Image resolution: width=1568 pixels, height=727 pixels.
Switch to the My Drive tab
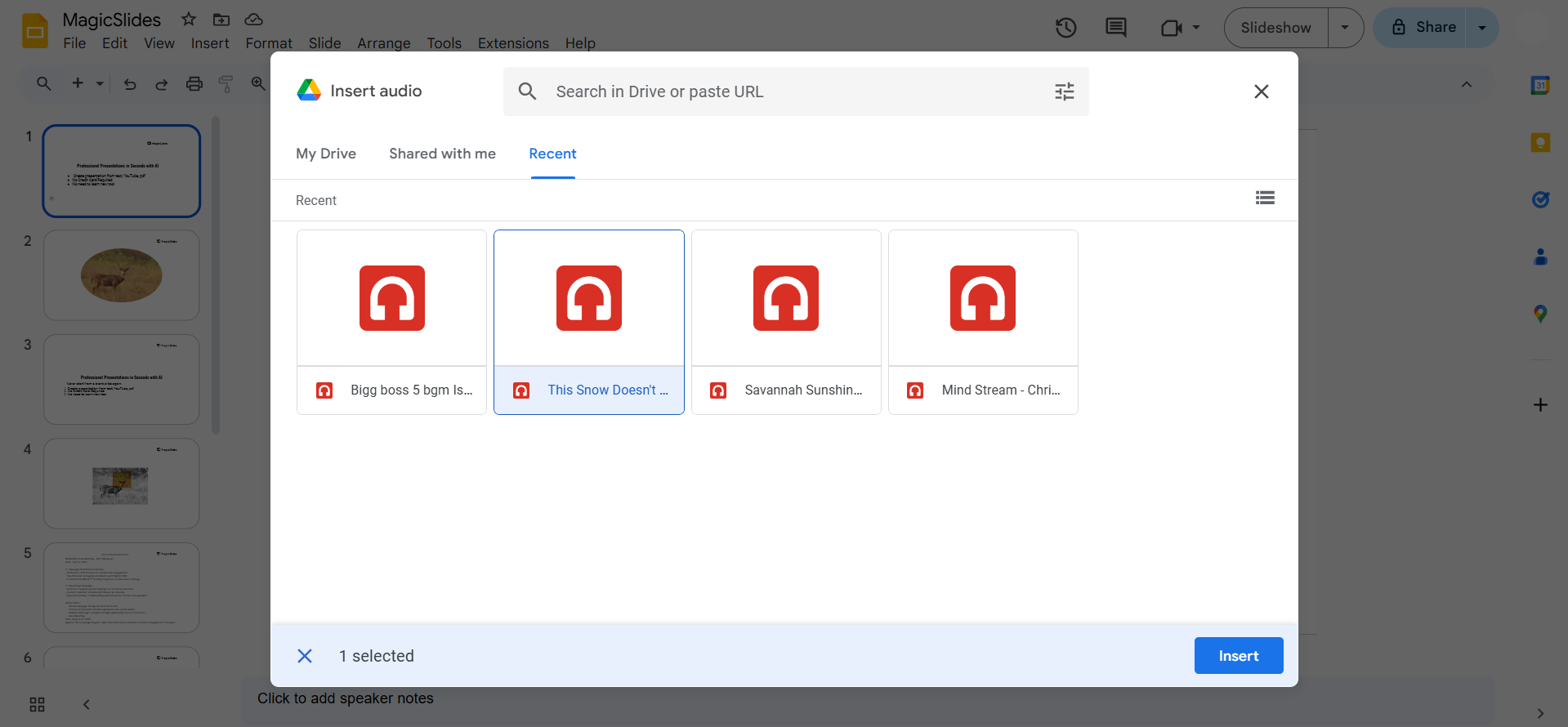point(326,154)
